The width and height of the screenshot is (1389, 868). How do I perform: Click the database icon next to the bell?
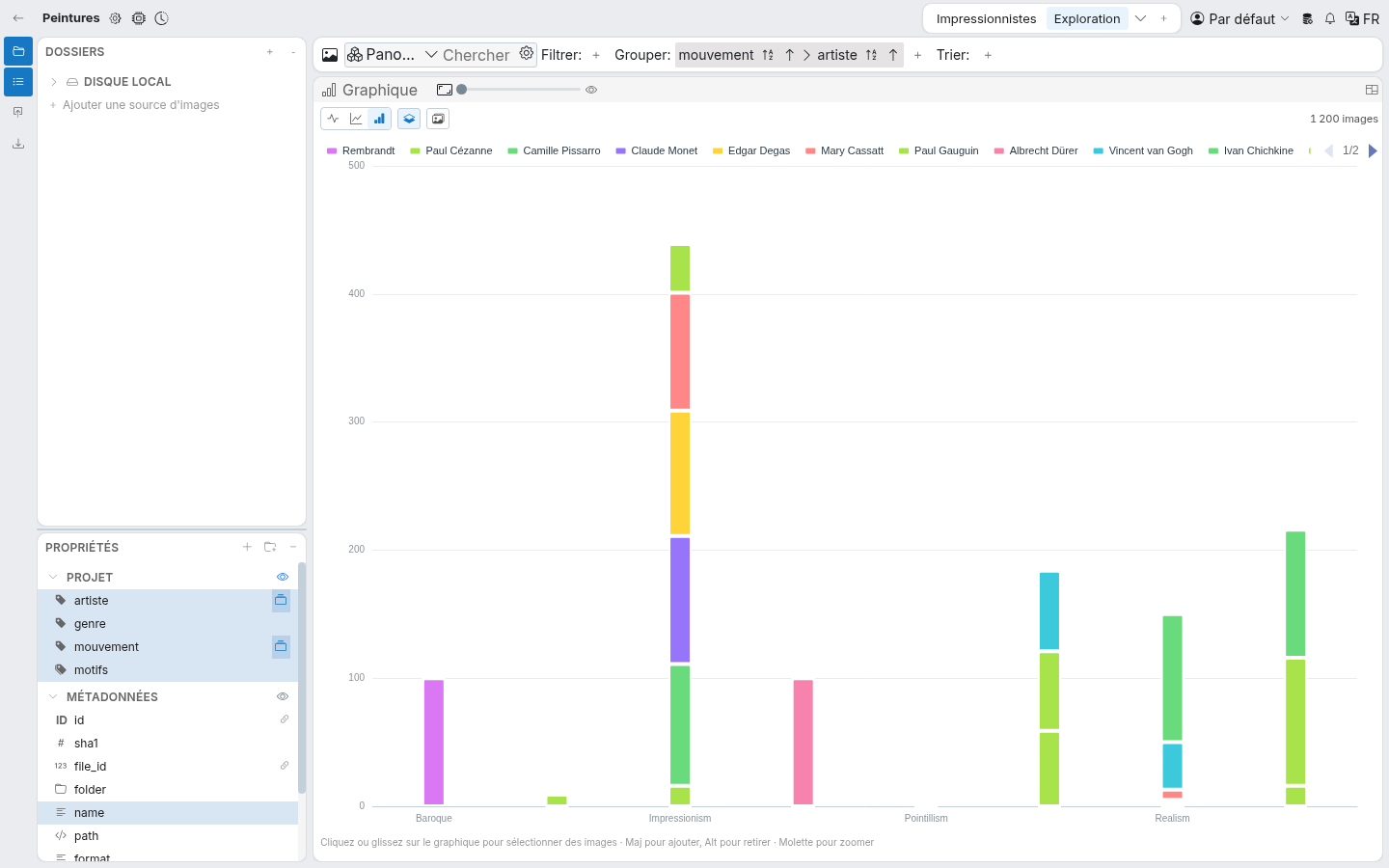point(1308,18)
